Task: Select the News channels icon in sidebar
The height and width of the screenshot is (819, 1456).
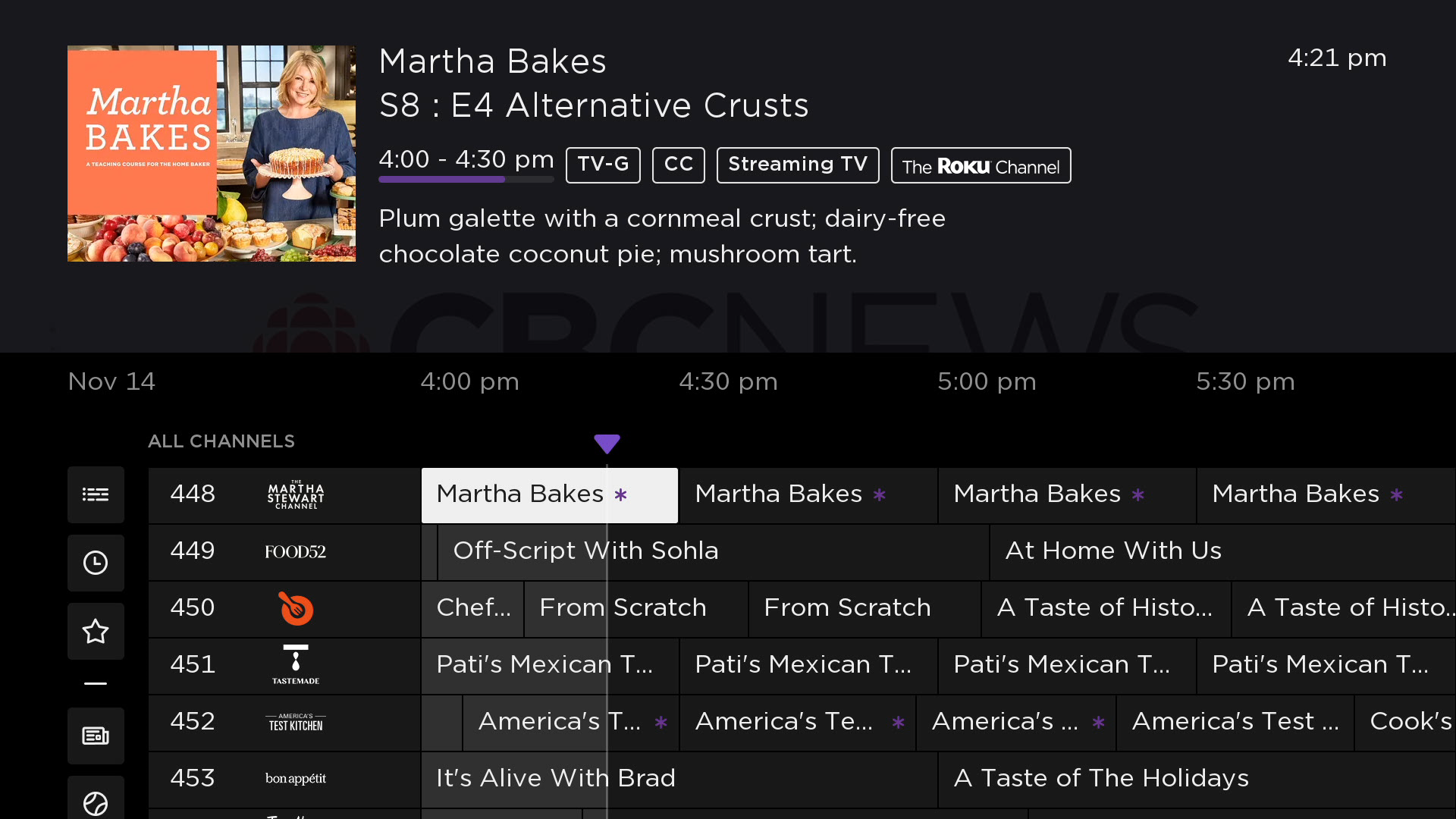Action: tap(96, 735)
